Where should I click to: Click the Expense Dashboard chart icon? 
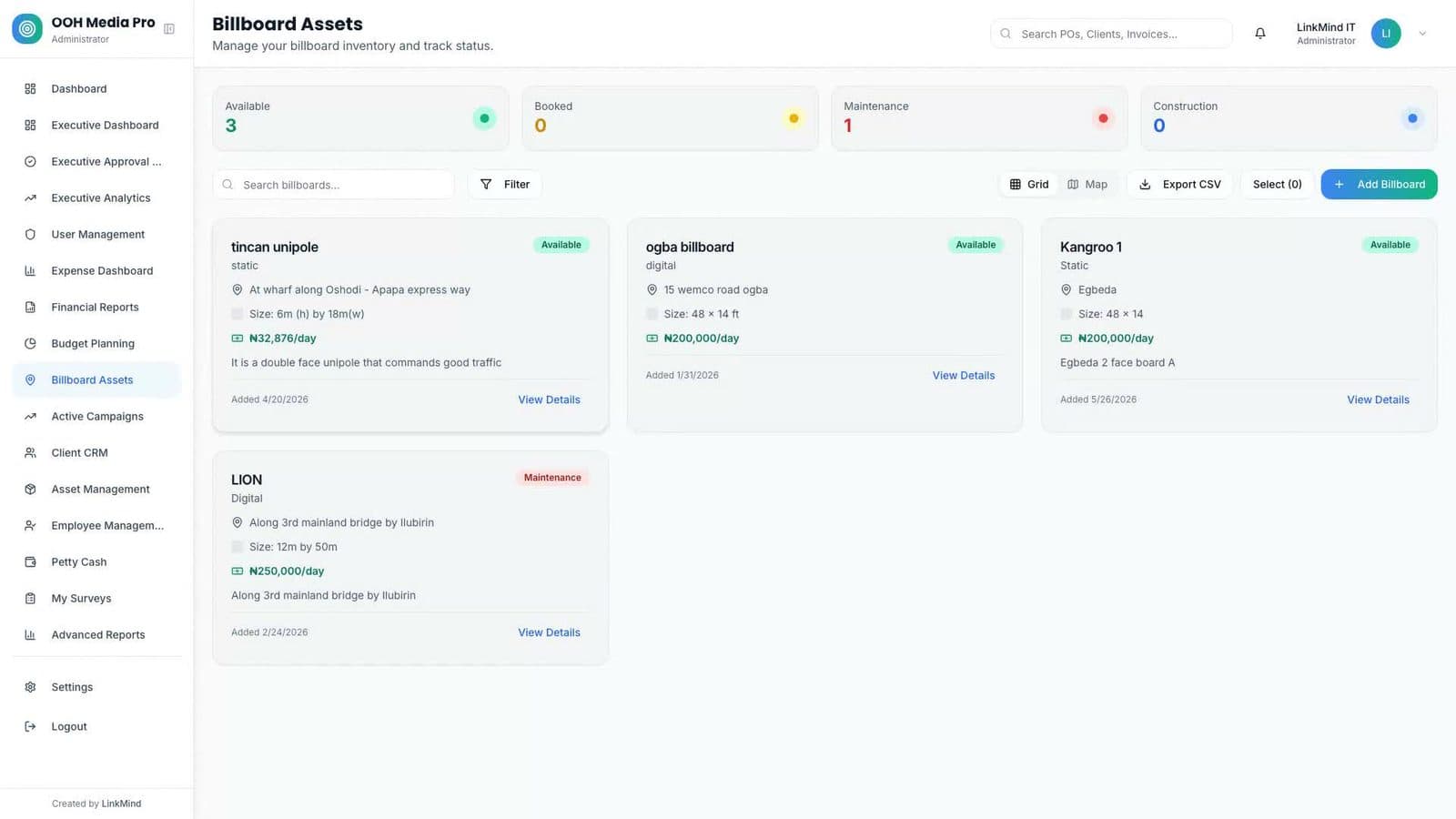pos(30,270)
